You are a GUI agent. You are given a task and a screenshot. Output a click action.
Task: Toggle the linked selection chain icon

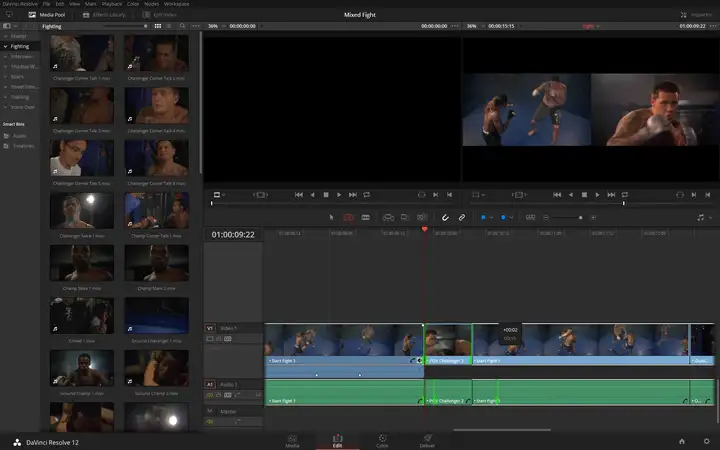[x=461, y=217]
